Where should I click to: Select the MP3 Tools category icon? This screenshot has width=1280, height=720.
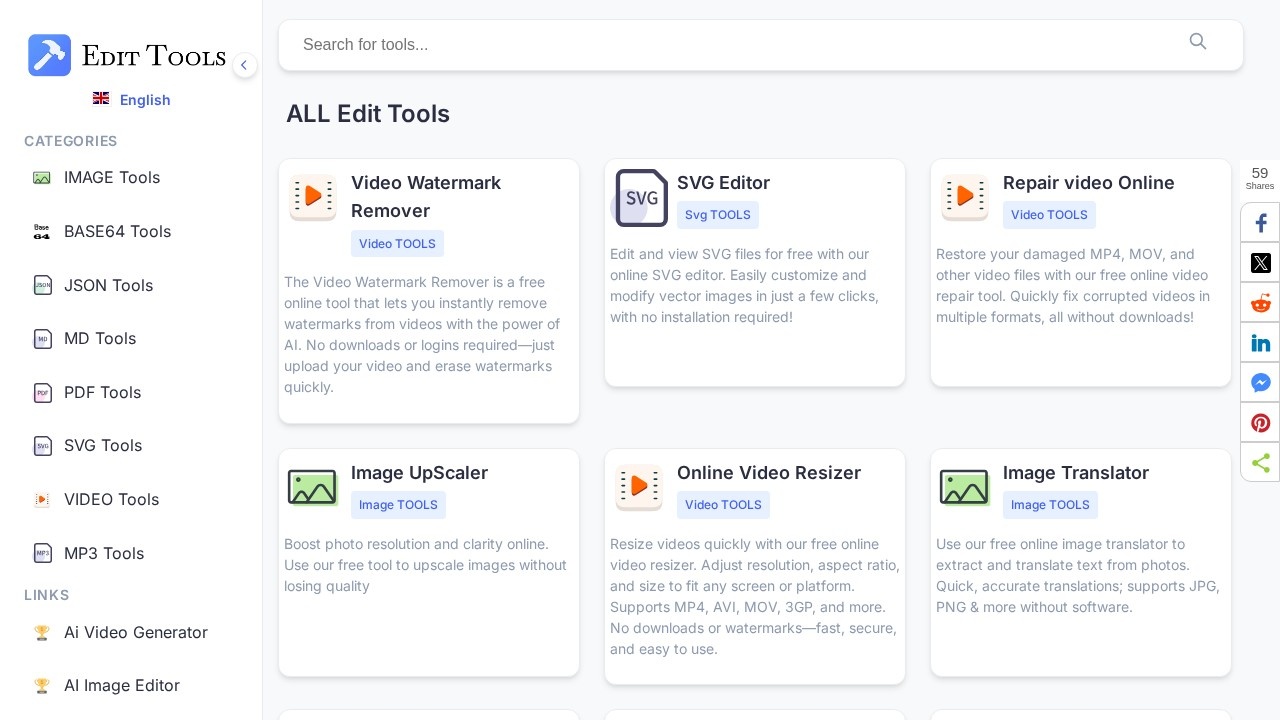coord(42,553)
